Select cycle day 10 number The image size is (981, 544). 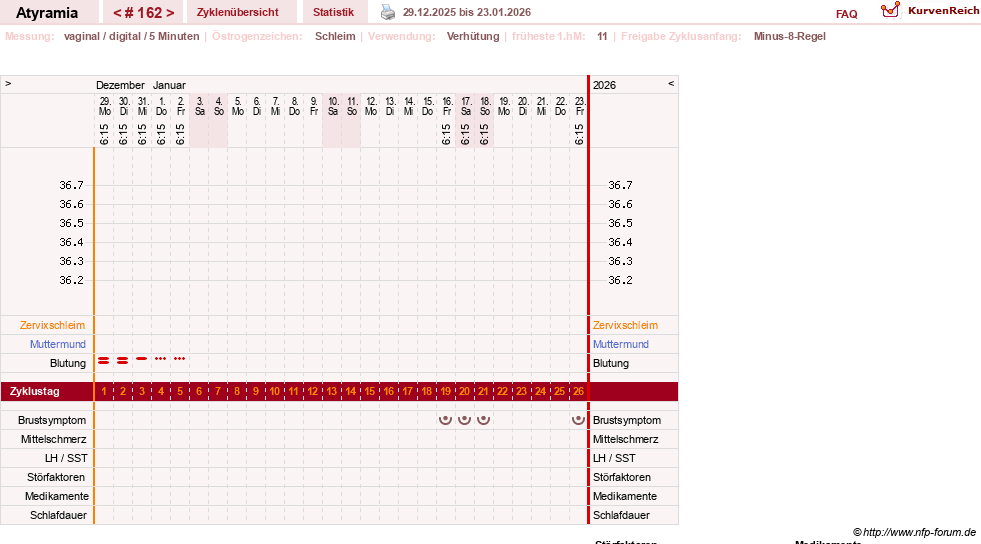pos(275,391)
